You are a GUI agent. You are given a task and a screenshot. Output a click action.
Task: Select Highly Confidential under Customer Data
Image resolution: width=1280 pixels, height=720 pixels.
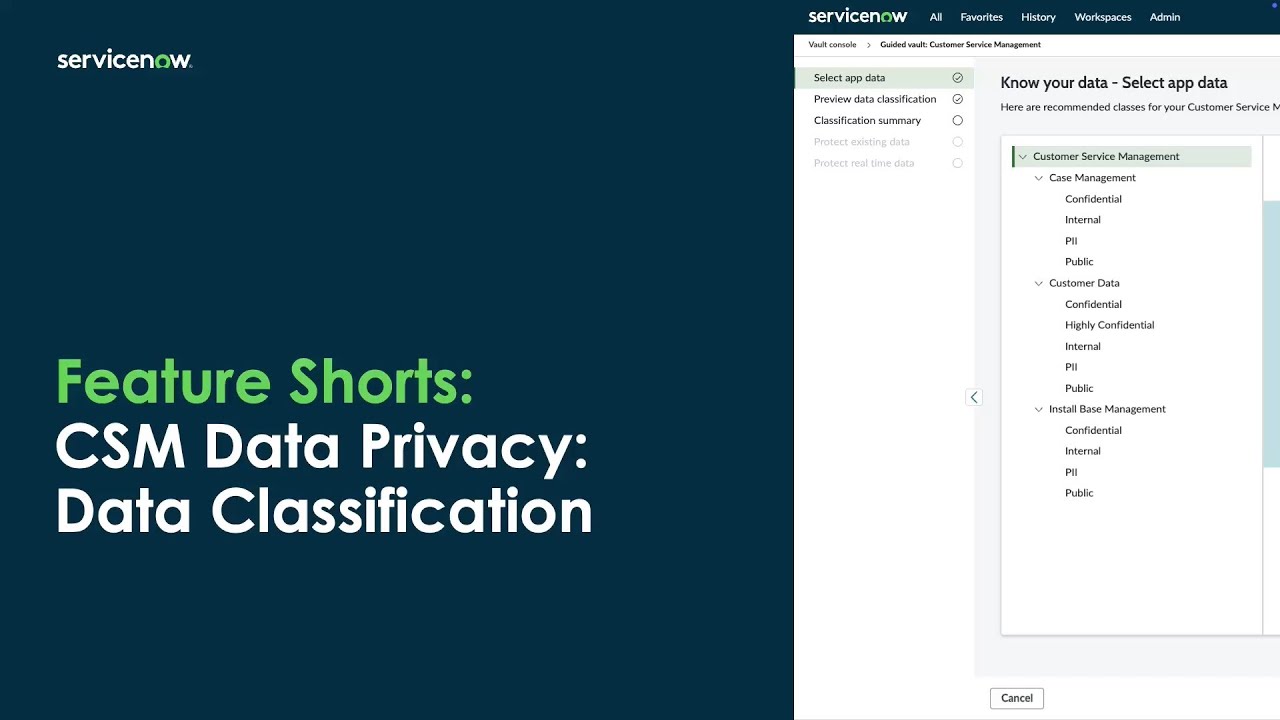coord(1109,325)
